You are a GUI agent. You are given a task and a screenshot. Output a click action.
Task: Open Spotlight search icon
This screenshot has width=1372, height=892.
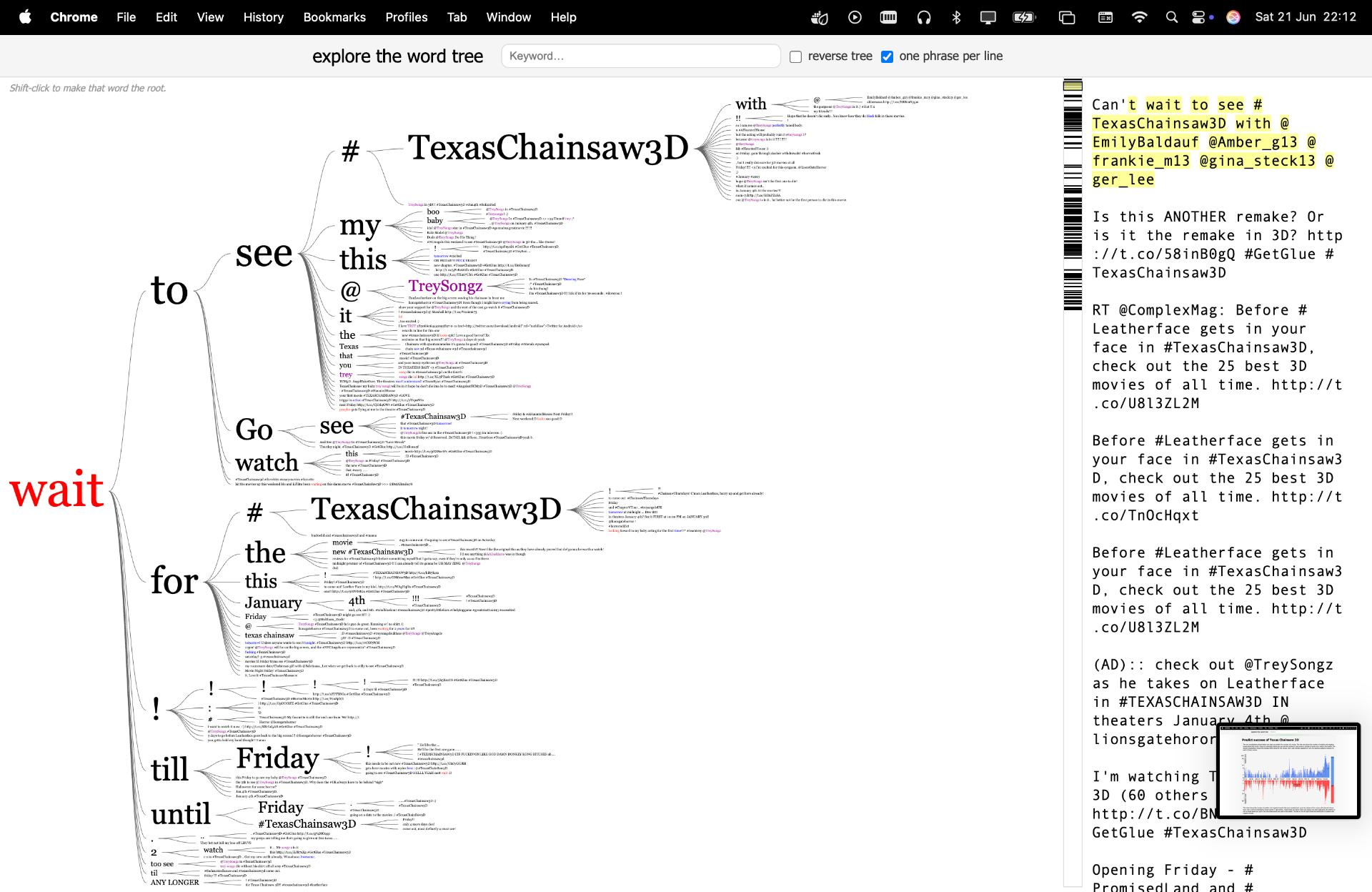coord(1172,17)
